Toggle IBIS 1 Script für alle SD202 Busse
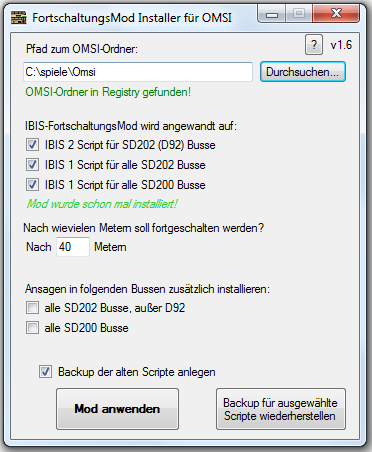Viewport: 372px width, 452px height. pos(32,165)
